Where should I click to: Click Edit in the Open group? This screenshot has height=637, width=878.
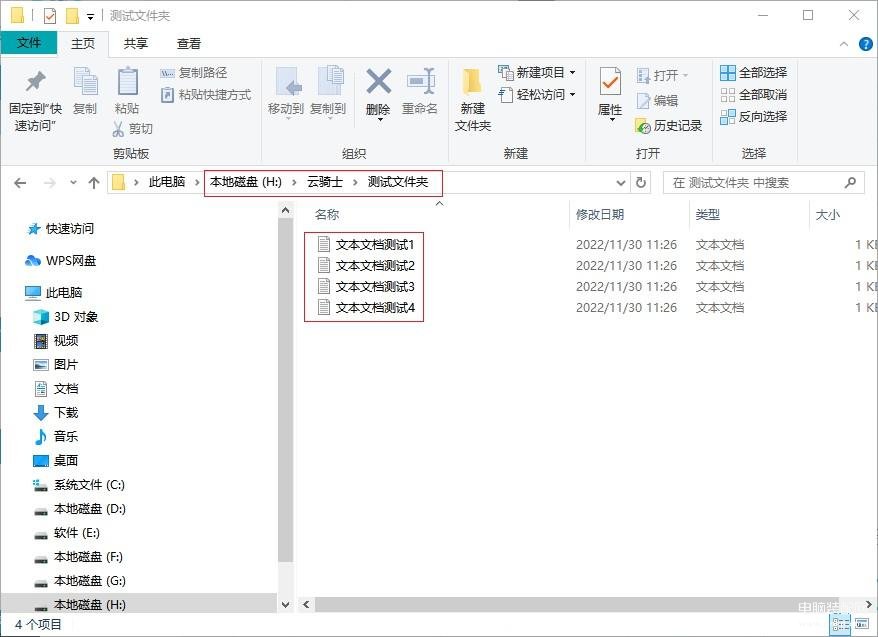[x=657, y=101]
